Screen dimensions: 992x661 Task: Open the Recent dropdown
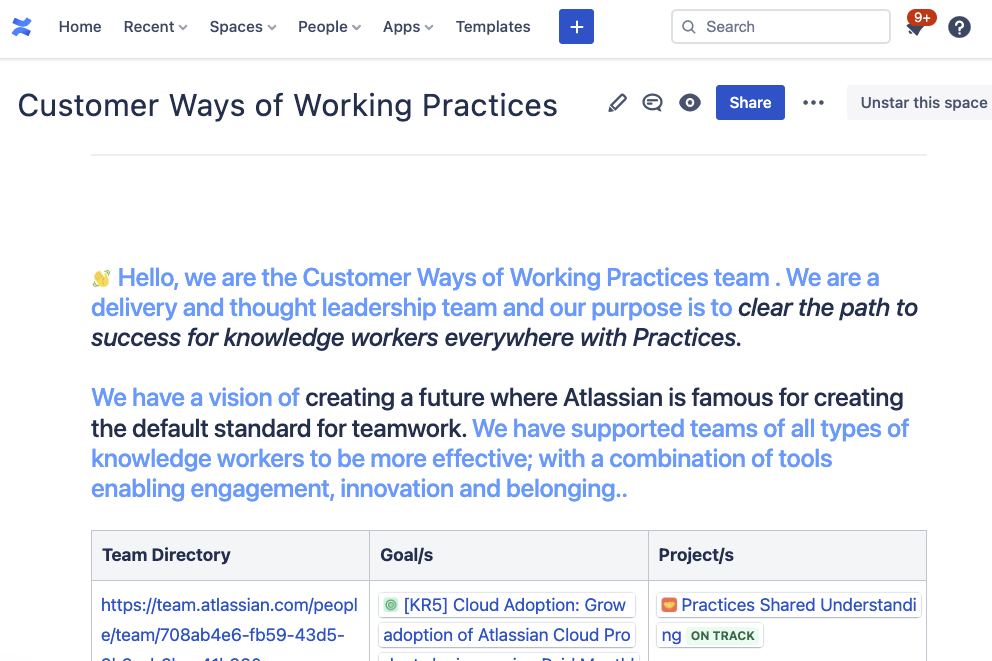coord(154,27)
